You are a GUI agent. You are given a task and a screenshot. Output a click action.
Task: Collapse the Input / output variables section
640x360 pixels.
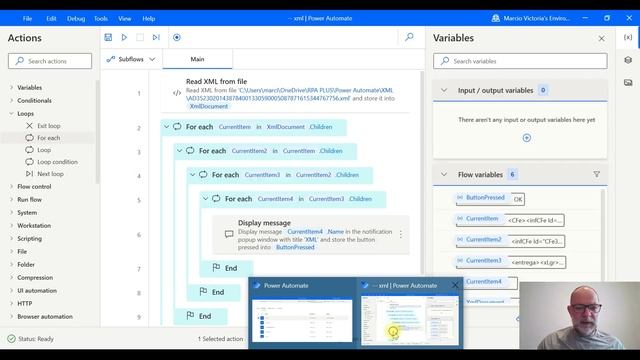[444, 90]
